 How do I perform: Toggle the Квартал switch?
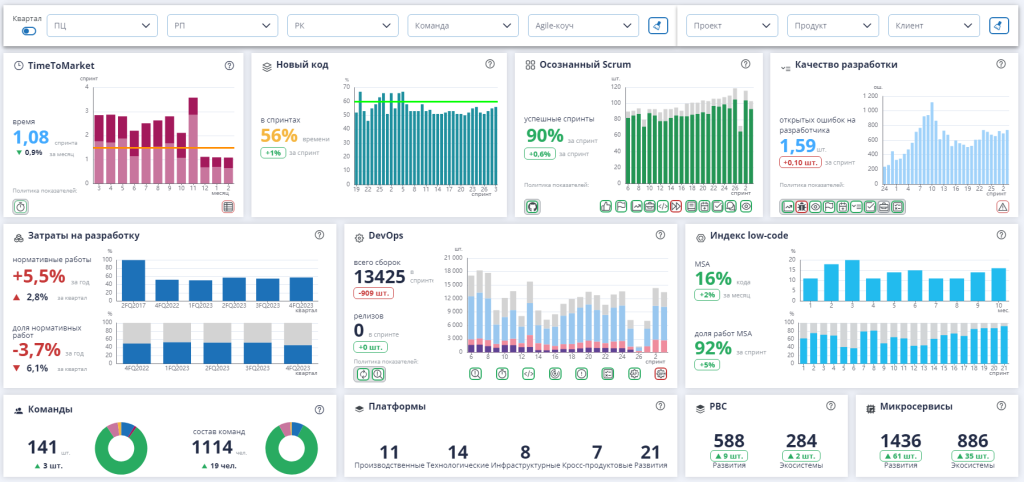[x=29, y=31]
